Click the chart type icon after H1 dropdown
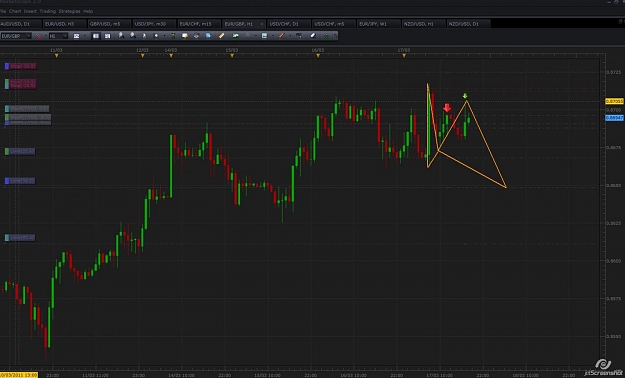 click(x=77, y=36)
